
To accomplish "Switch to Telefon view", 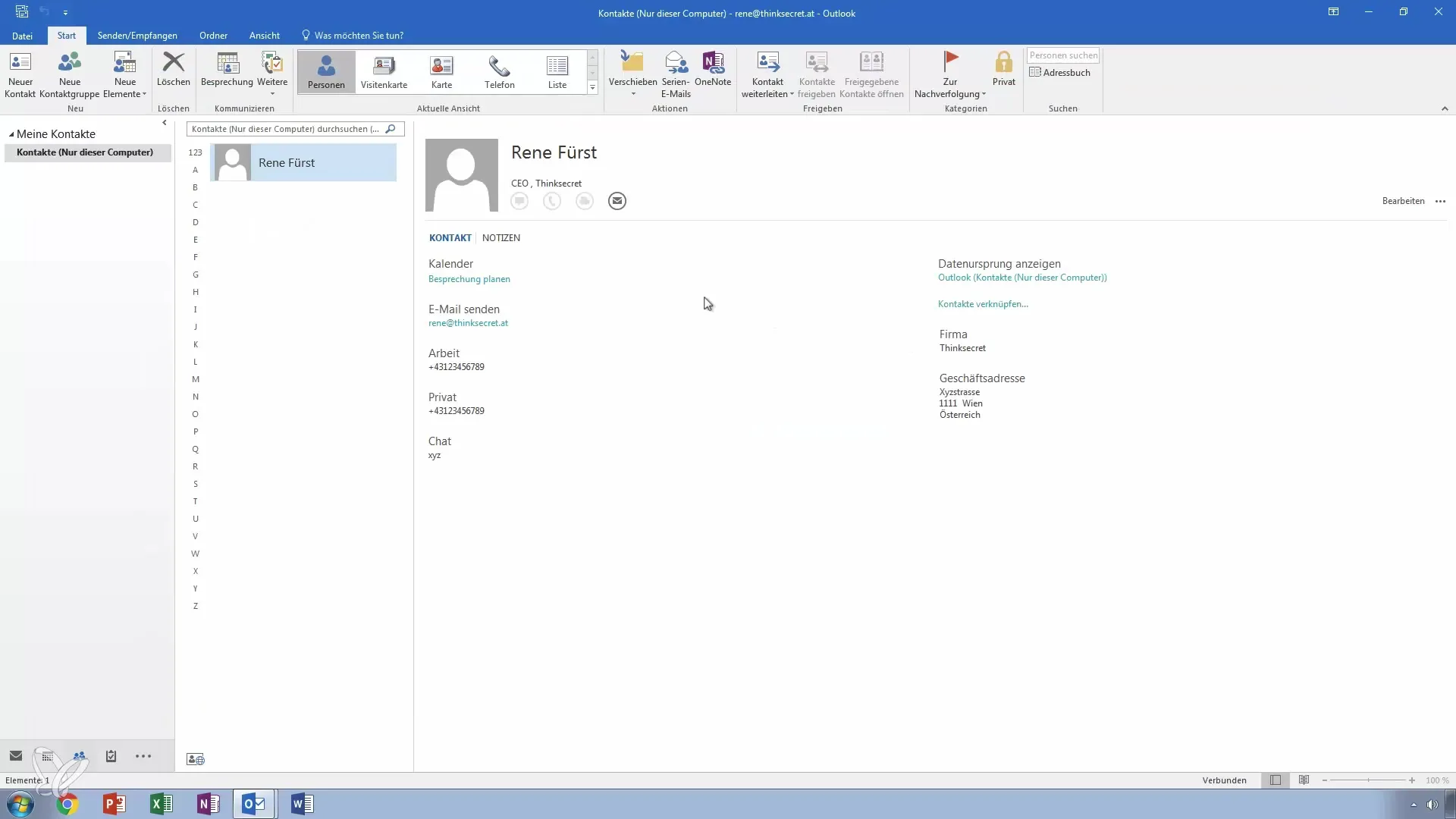I will [x=500, y=71].
